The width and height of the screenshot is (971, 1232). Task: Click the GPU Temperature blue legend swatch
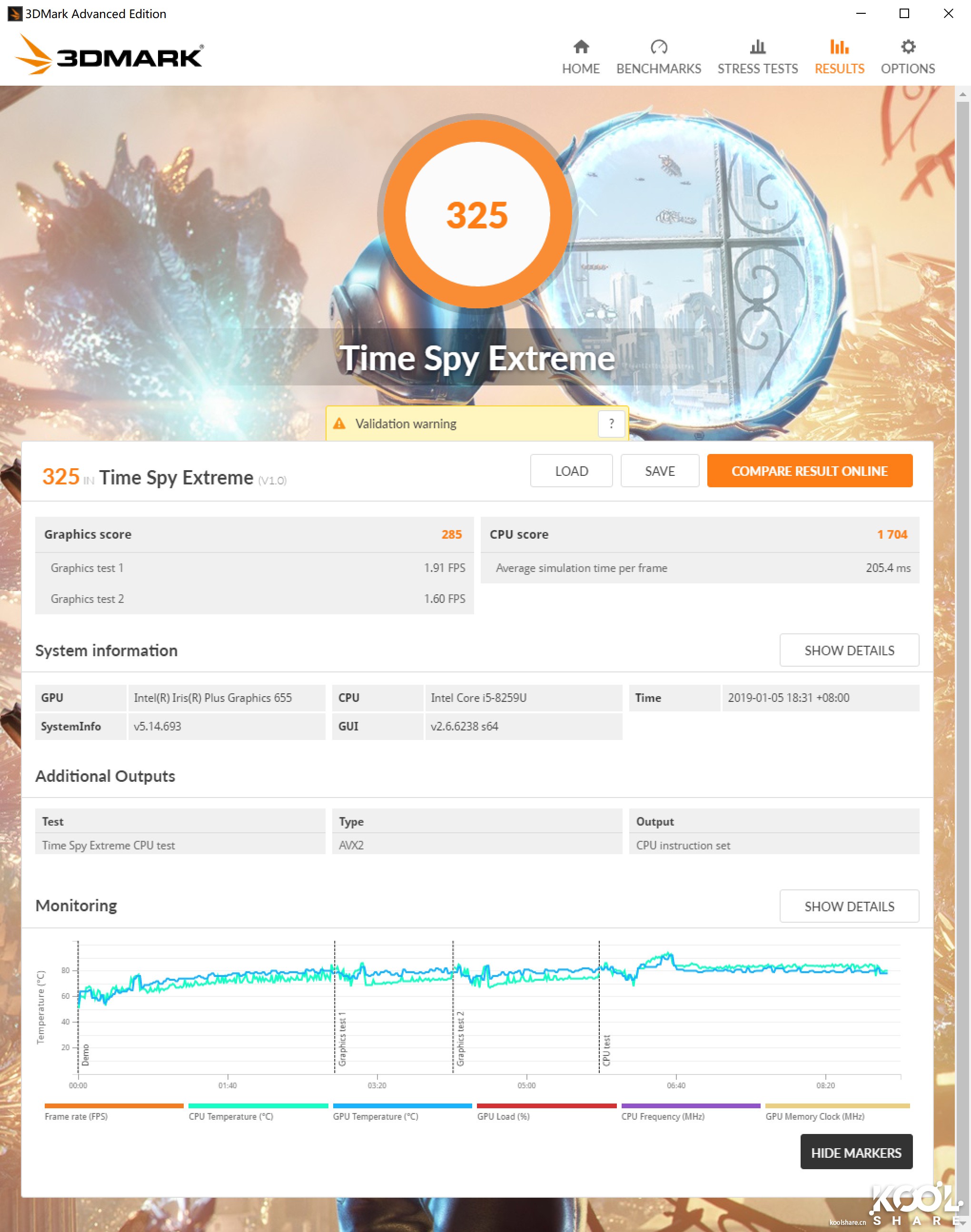coord(402,1106)
